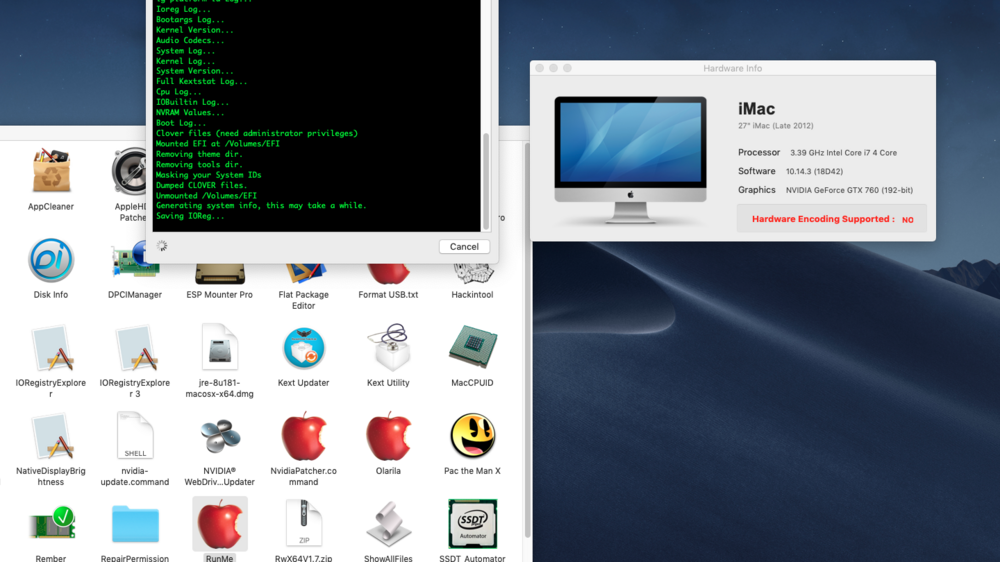Launch the Disk Info app icon

[51, 260]
